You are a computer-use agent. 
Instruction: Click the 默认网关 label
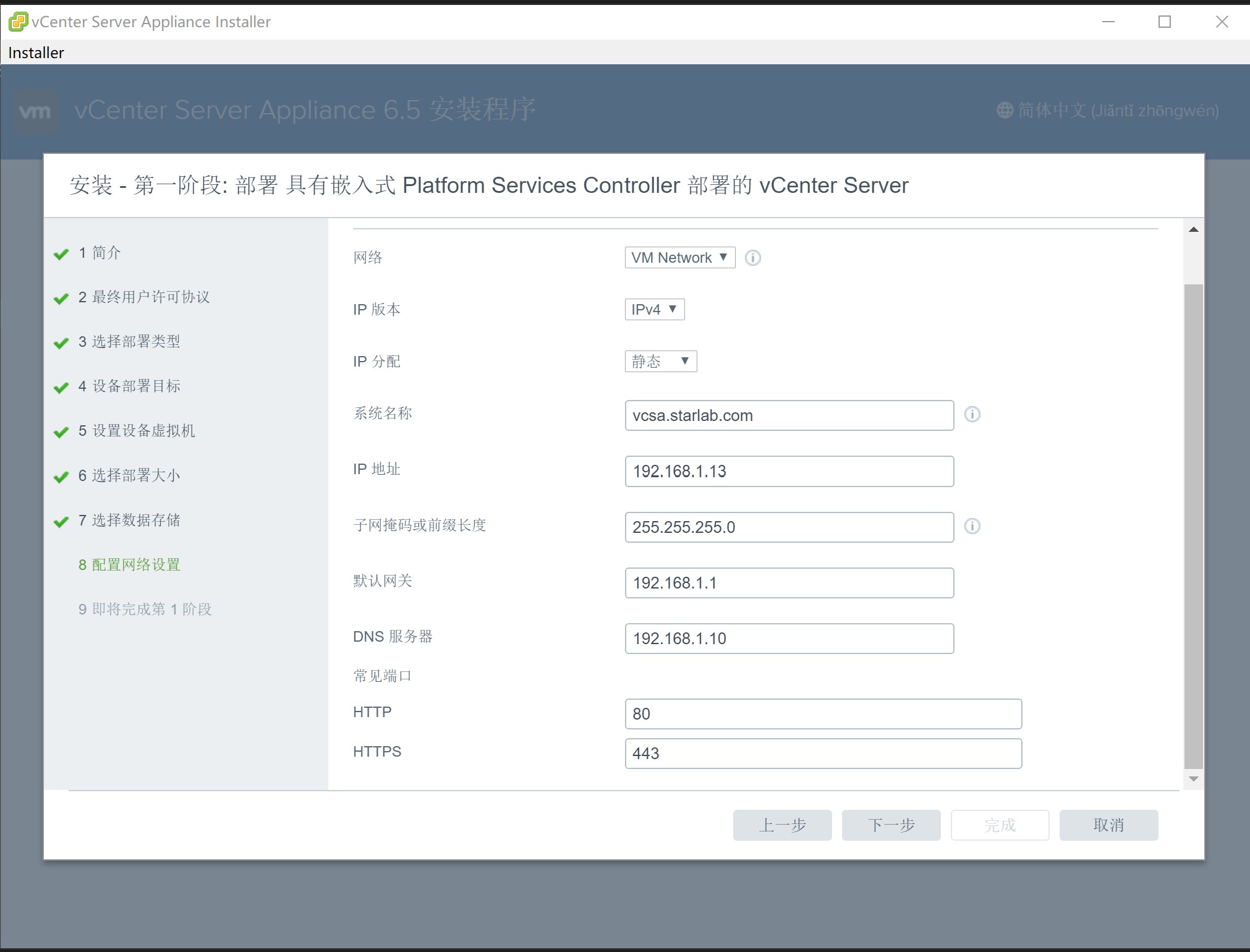(383, 580)
